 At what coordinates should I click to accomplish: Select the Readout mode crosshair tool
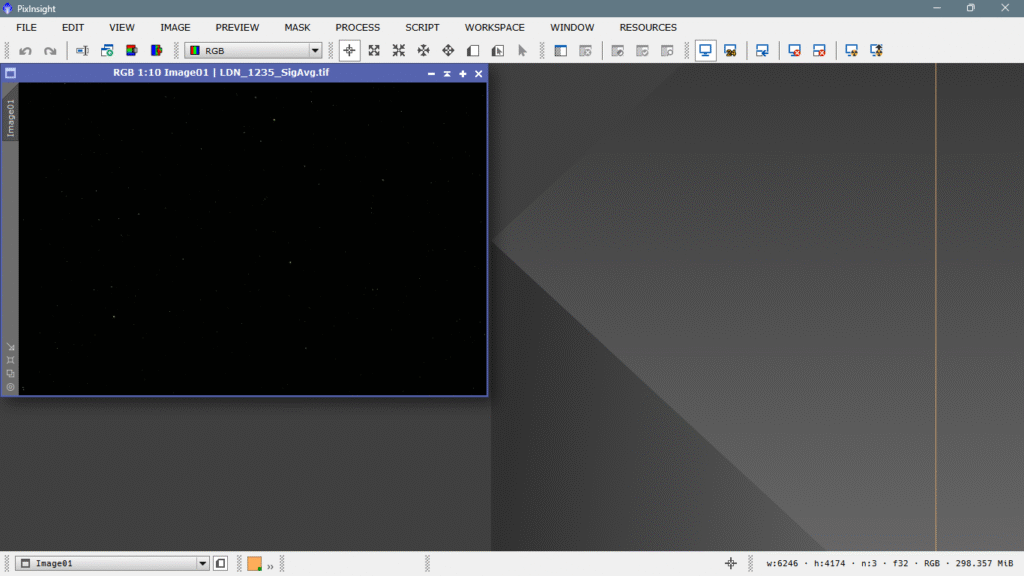pos(349,51)
